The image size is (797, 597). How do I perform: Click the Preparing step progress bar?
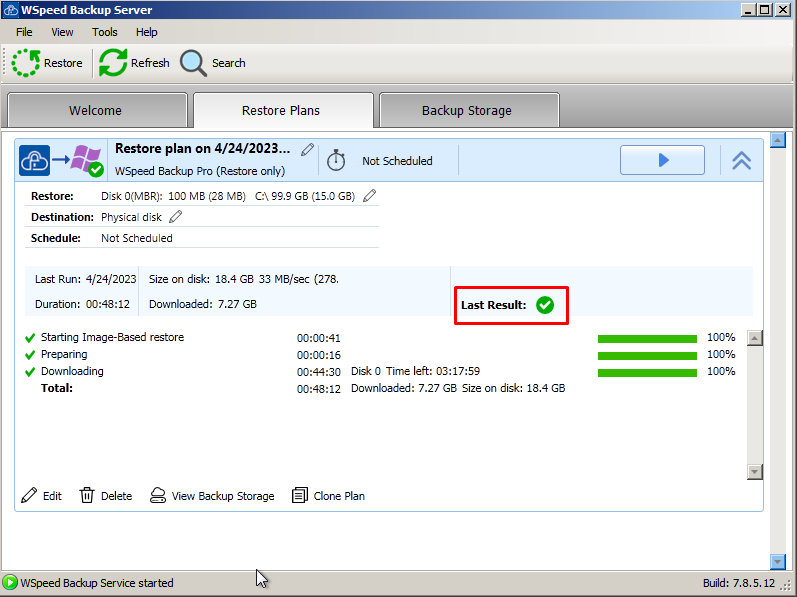647,356
